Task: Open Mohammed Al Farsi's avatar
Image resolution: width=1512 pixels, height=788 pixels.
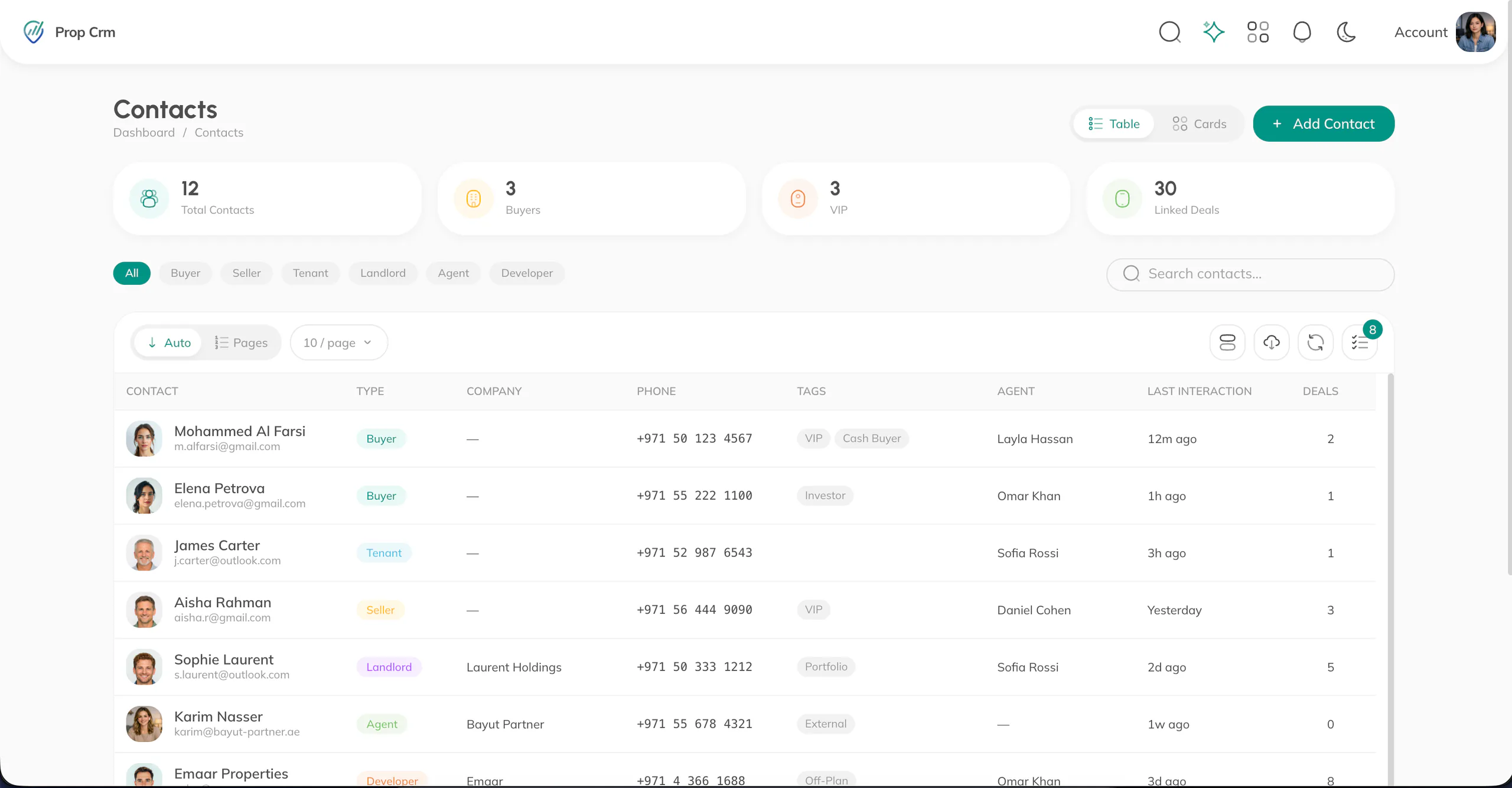Action: tap(144, 438)
